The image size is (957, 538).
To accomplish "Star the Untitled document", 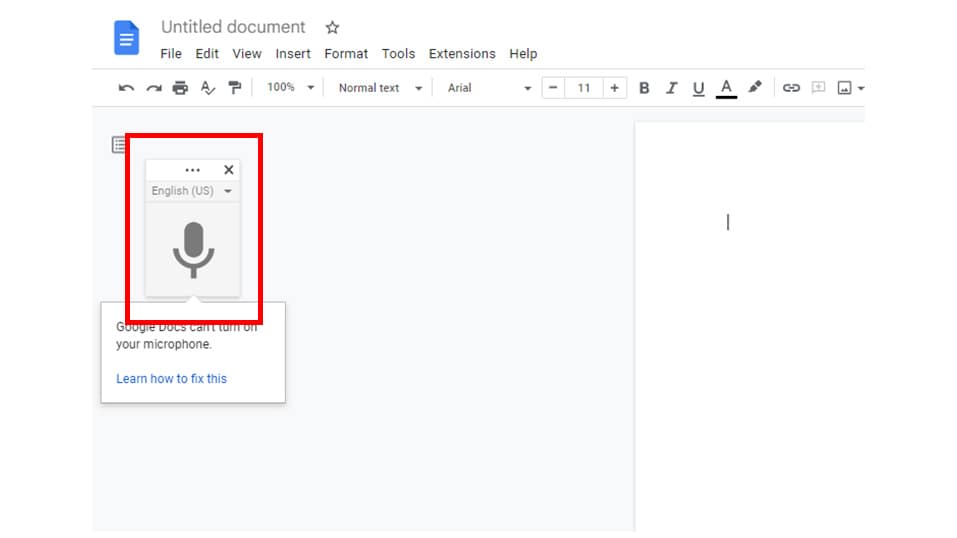I will pyautogui.click(x=332, y=27).
